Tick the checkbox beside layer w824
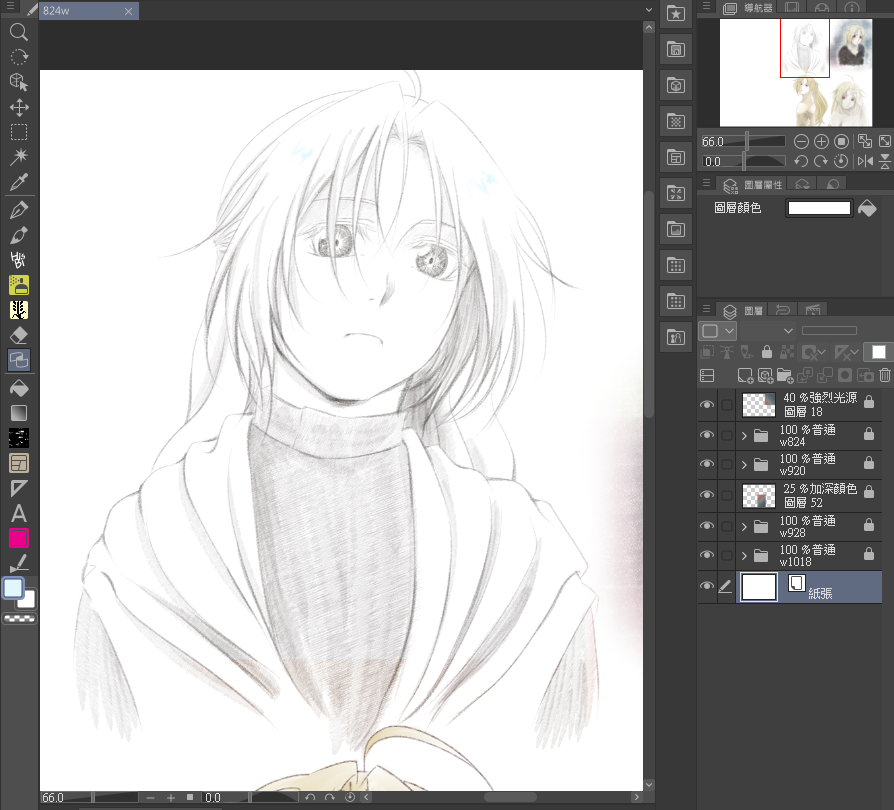Viewport: 894px width, 810px height. point(727,435)
